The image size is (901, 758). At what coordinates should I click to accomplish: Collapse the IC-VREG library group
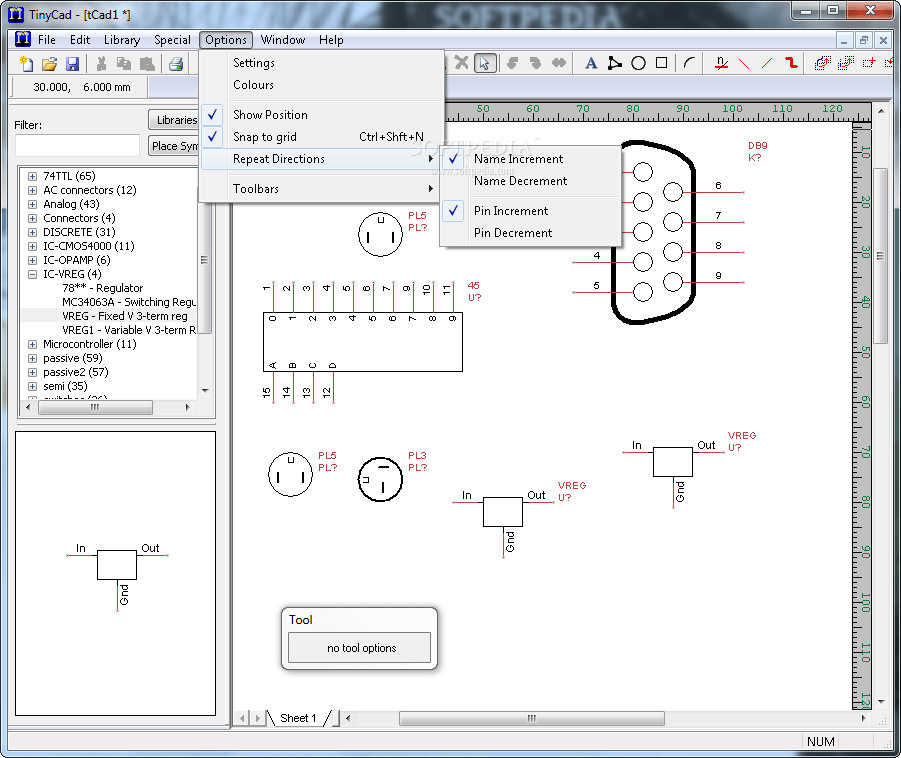tap(31, 273)
